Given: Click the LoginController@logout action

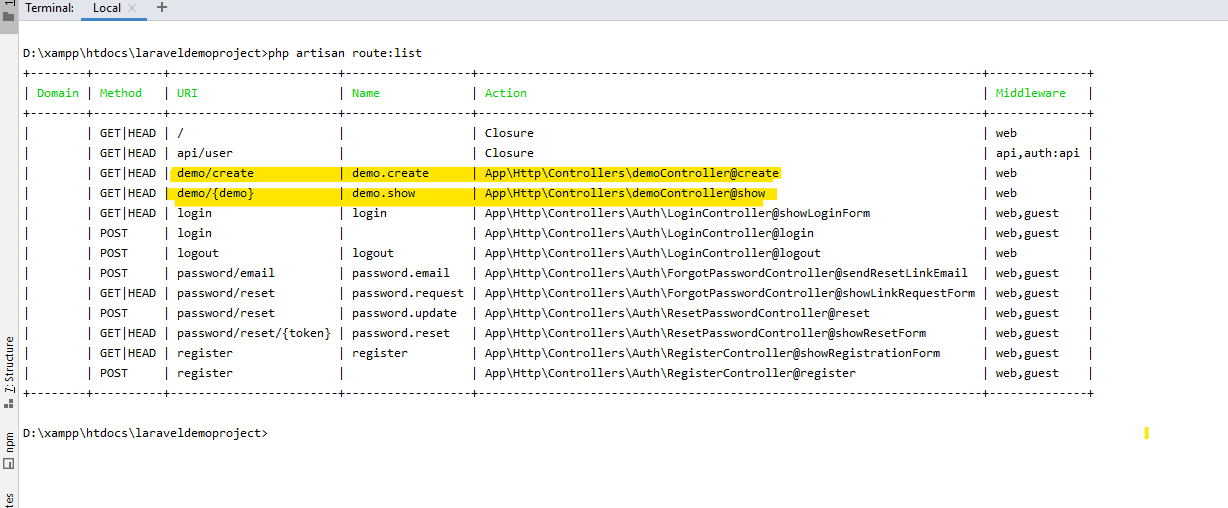Looking at the screenshot, I should [653, 253].
